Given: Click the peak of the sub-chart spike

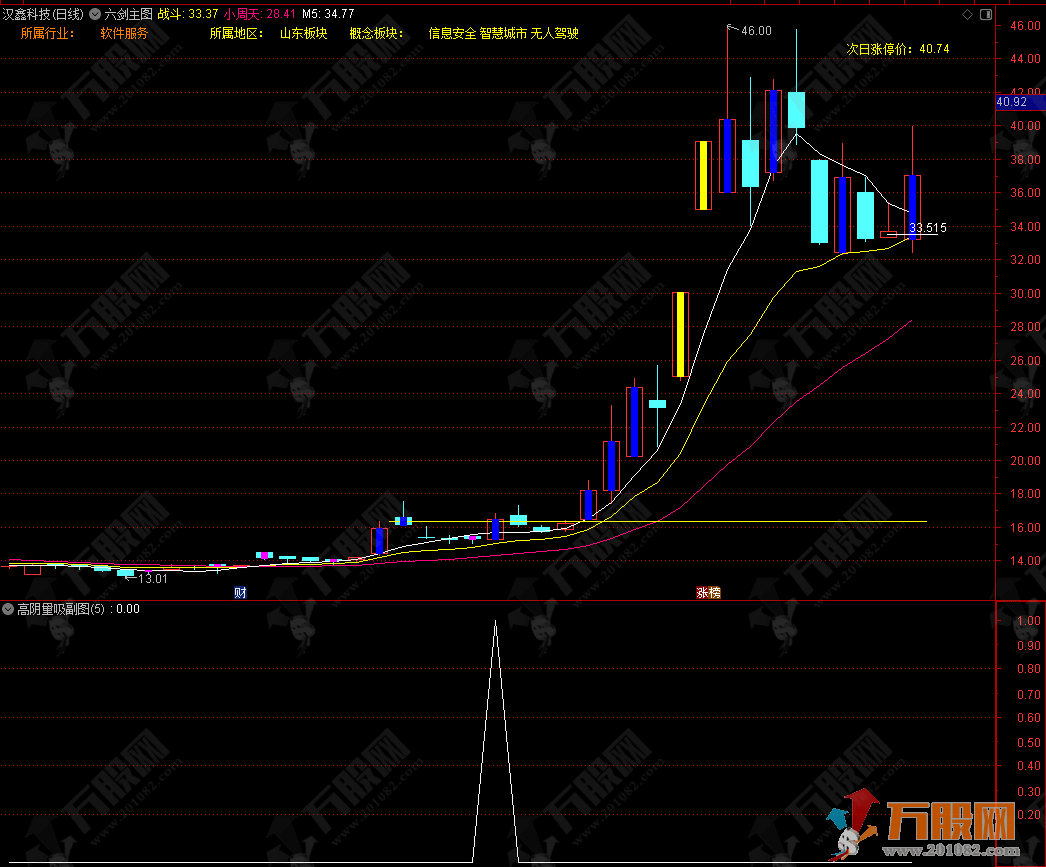Looking at the screenshot, I should click(x=495, y=622).
